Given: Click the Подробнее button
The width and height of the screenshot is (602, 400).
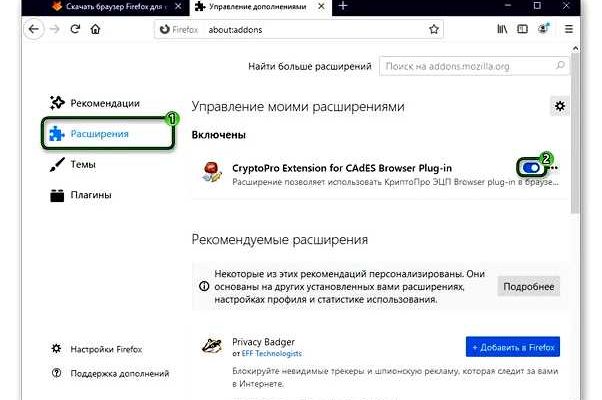Looking at the screenshot, I should click(529, 286).
